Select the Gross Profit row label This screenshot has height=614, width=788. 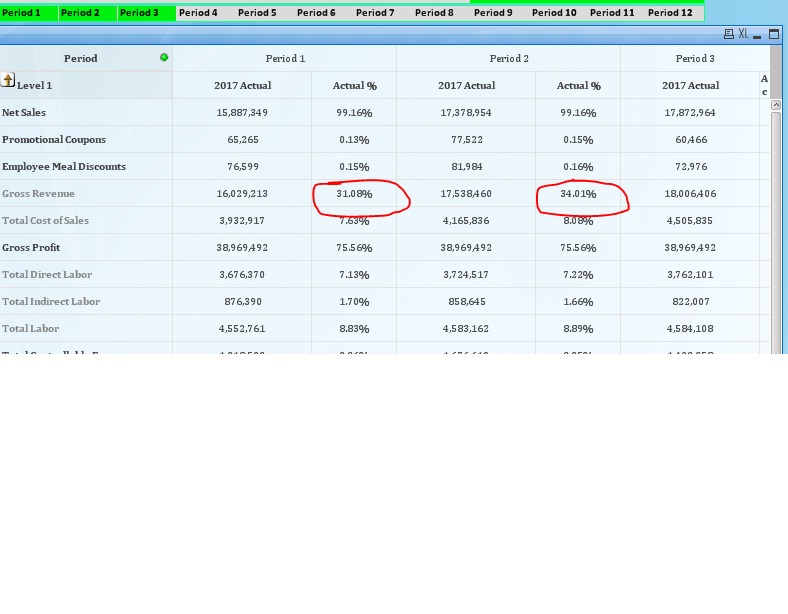(x=31, y=247)
